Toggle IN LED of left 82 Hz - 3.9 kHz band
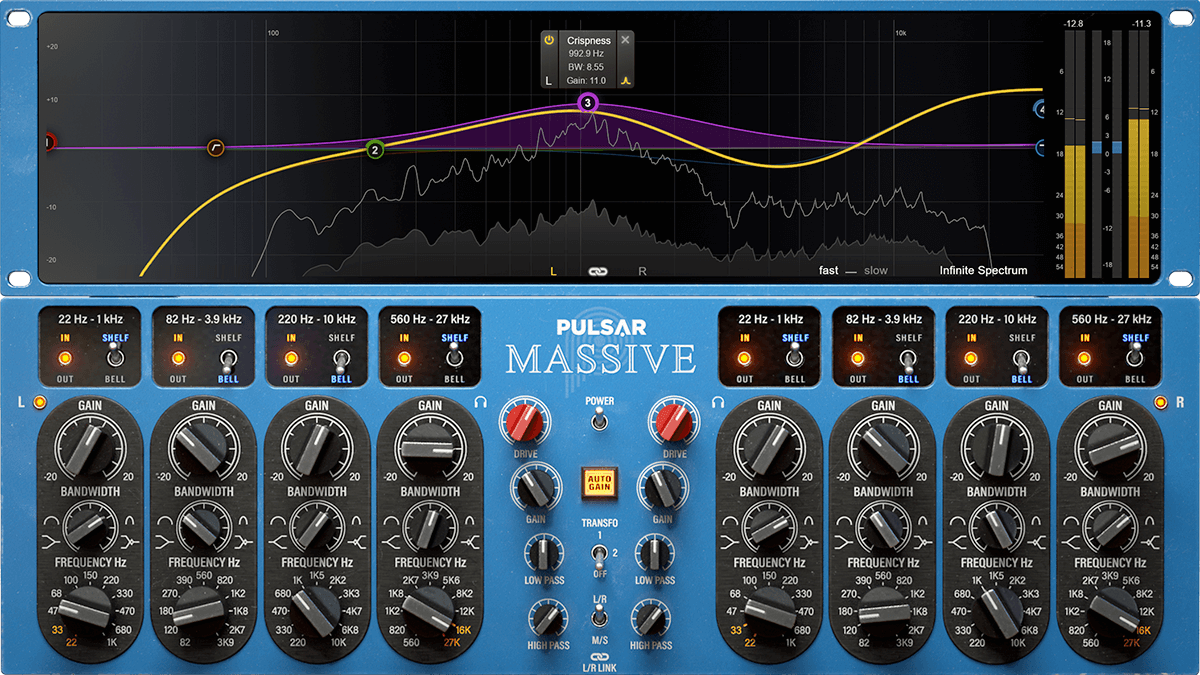The width and height of the screenshot is (1200, 675). [178, 358]
